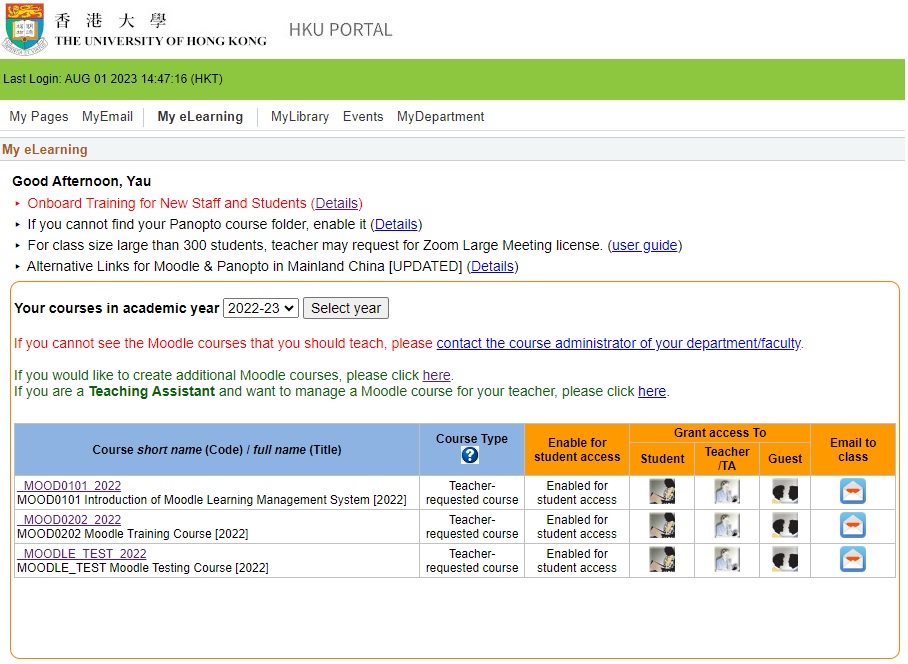The image size is (908, 664).
Task: Click Student access icon for MOOD0202_2022
Action: tap(662, 526)
